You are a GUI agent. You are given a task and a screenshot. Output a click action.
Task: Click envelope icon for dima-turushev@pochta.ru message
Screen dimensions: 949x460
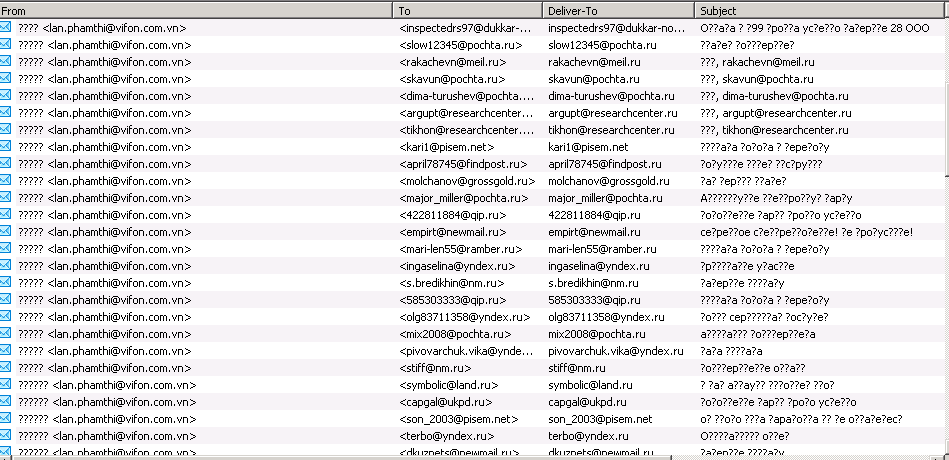[x=5, y=94]
